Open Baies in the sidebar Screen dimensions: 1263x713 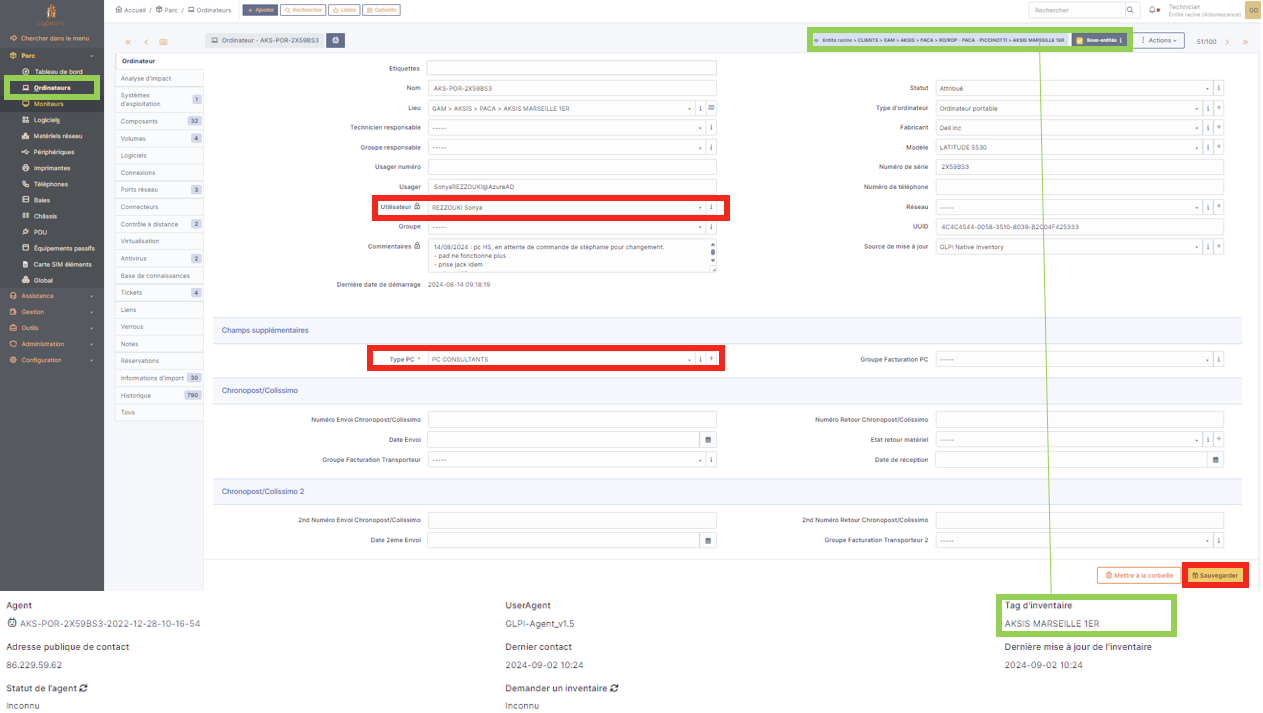pyautogui.click(x=41, y=200)
